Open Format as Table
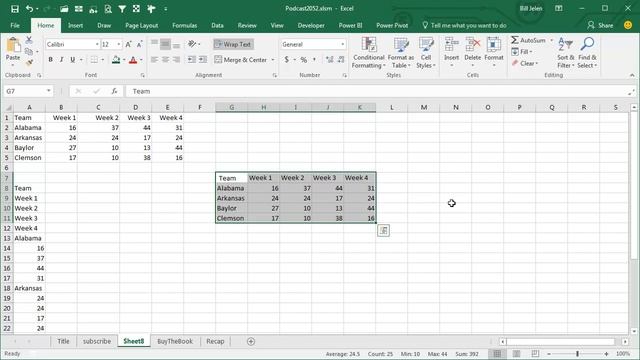 click(401, 53)
